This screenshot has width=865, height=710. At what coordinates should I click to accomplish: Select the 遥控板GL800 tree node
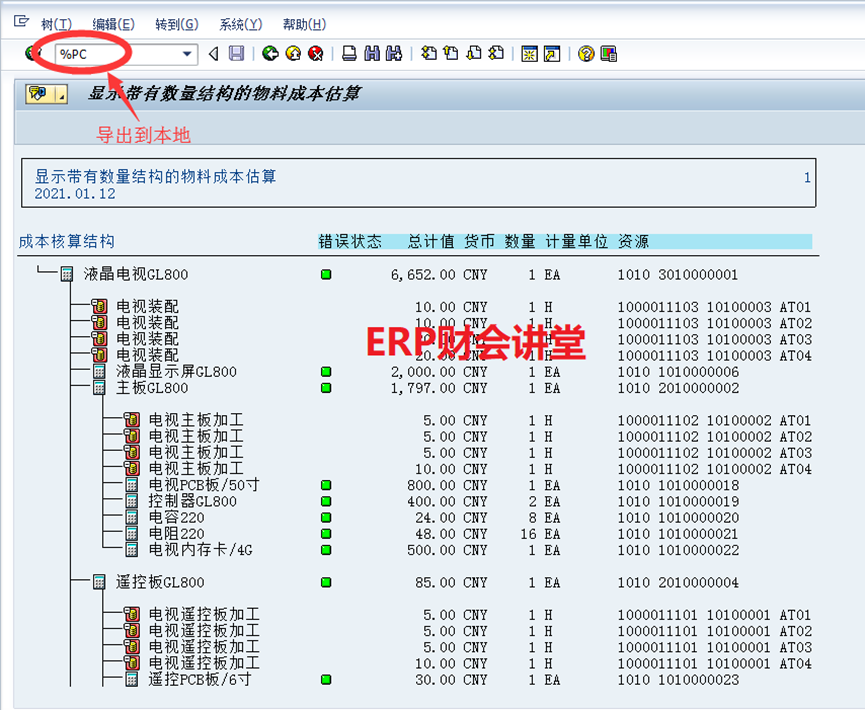[x=160, y=582]
